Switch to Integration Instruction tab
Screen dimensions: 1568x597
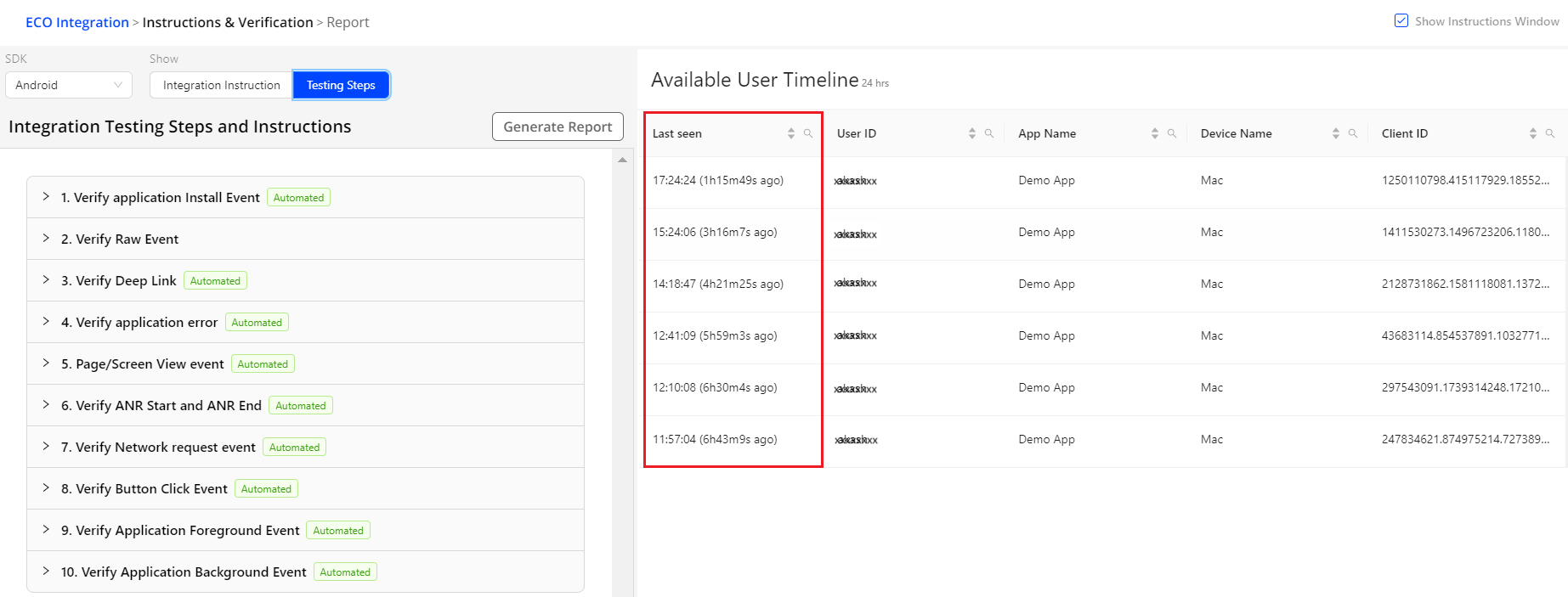click(x=221, y=85)
